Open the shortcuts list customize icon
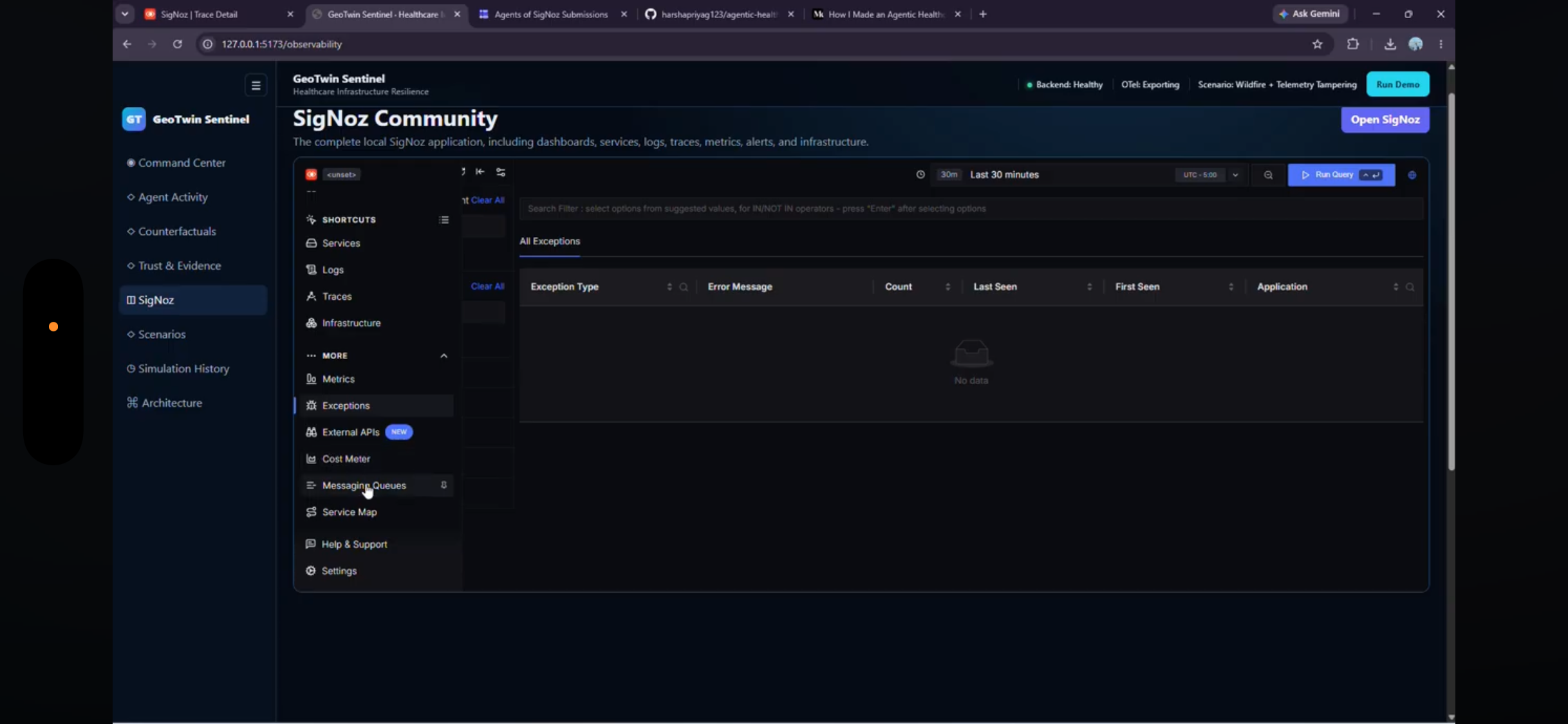Image resolution: width=1568 pixels, height=724 pixels. 443,220
